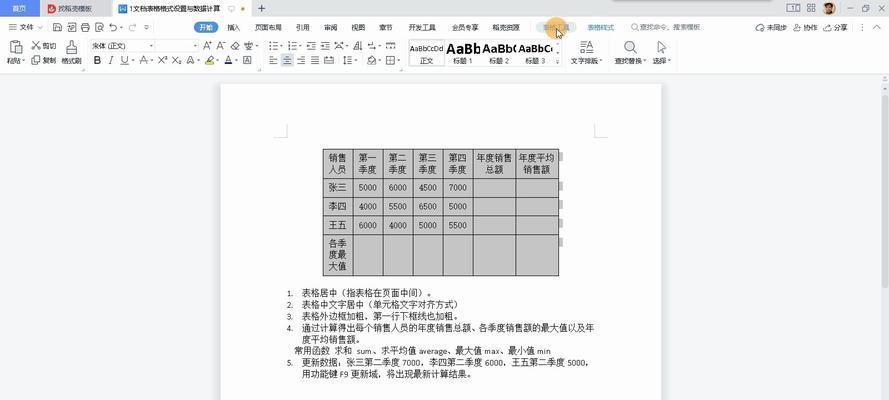This screenshot has width=889, height=400.
Task: Click the 协作 collaboration button
Action: point(805,27)
